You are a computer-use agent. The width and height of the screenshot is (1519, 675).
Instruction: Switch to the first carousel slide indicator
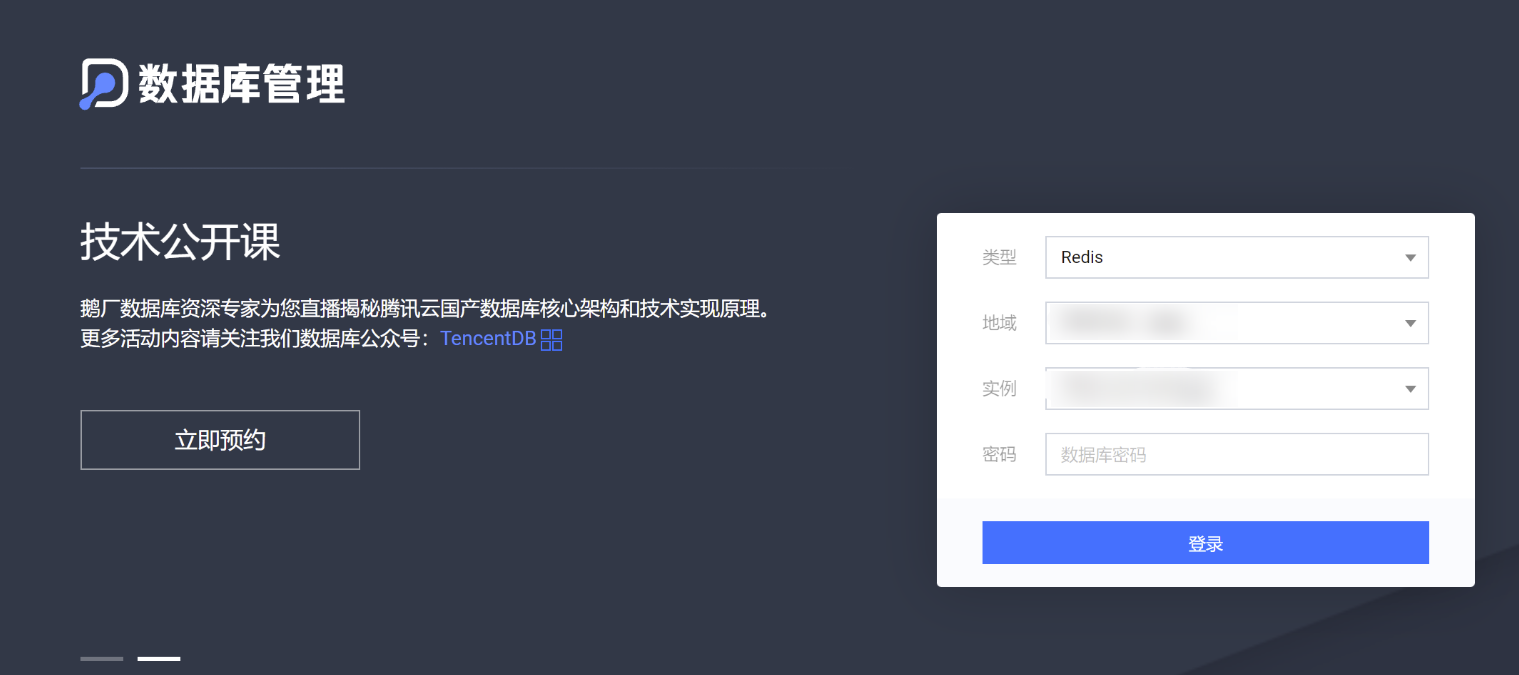101,658
